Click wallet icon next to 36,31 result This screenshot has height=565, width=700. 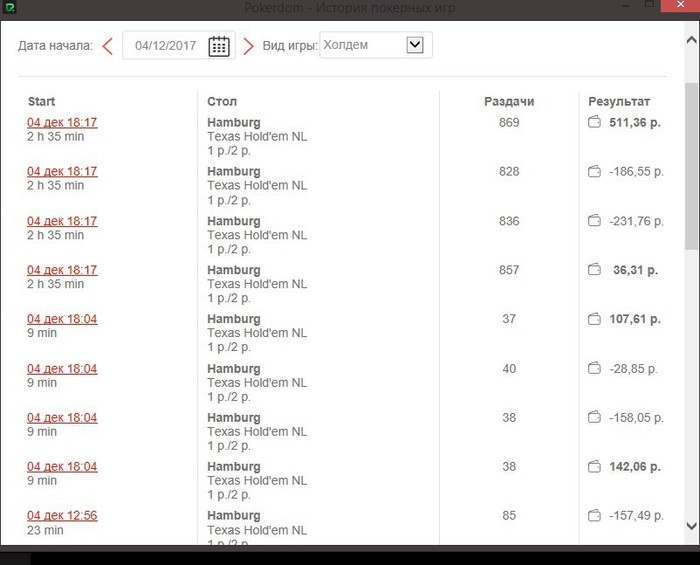tap(594, 270)
